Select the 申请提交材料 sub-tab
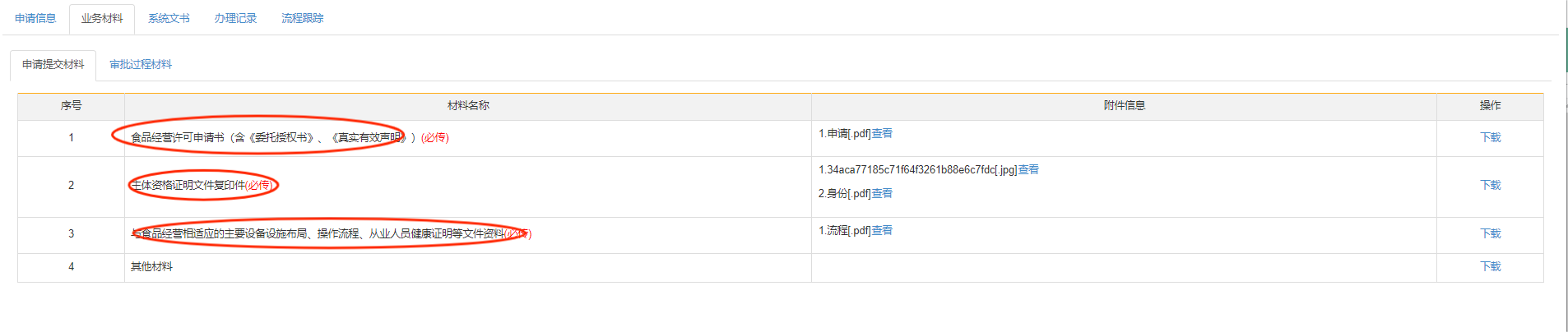1568x332 pixels. 53,64
